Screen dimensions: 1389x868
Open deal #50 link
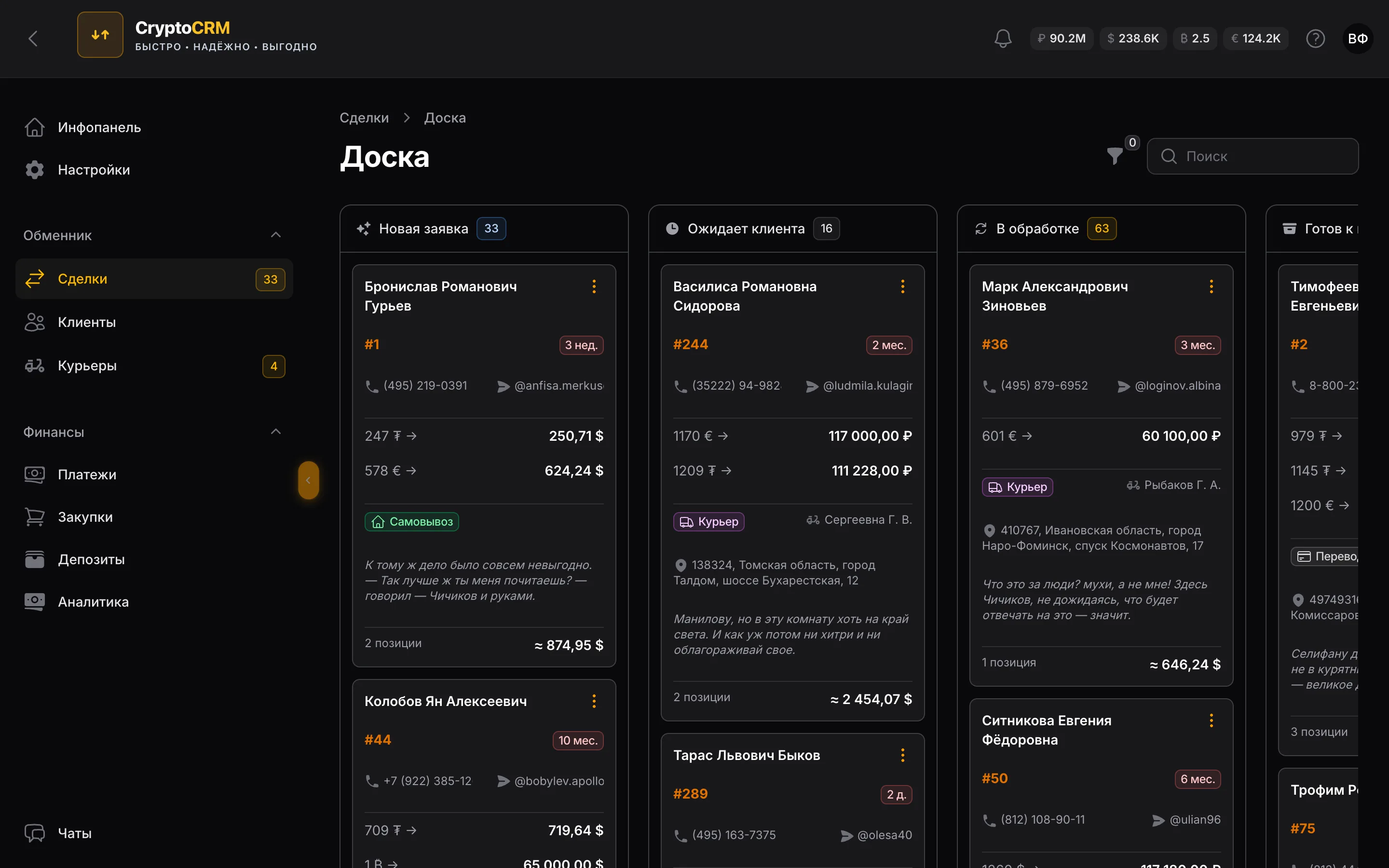[x=994, y=778]
